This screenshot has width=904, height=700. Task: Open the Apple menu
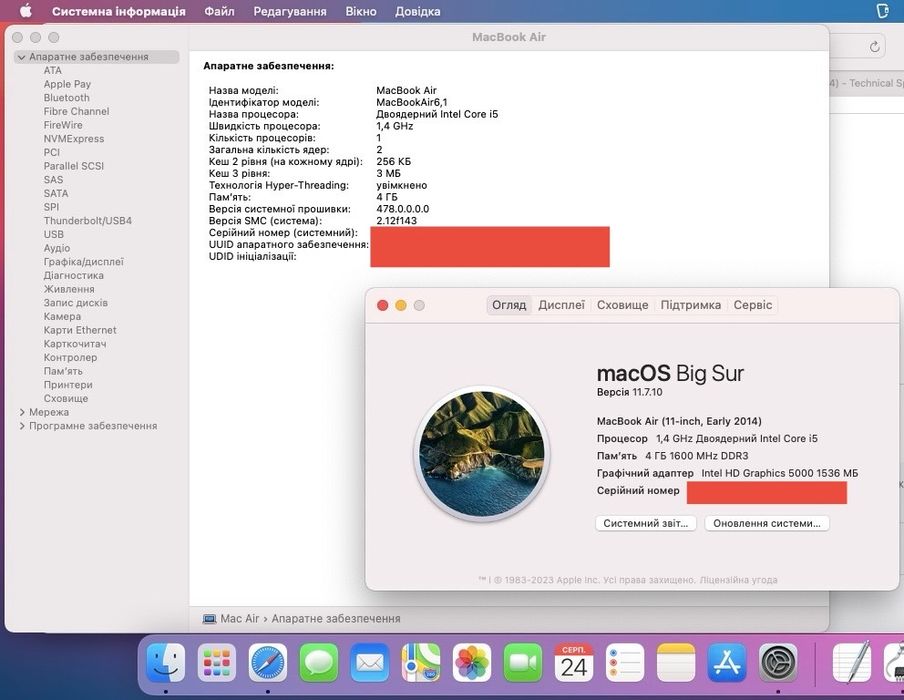coord(25,11)
